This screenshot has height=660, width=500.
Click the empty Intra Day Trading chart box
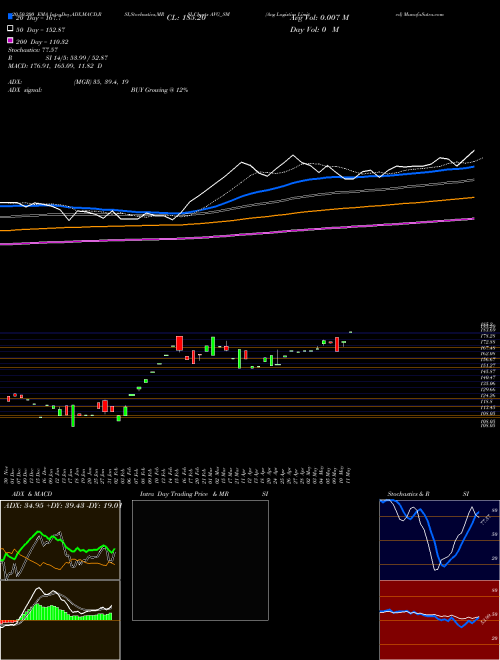point(200,560)
